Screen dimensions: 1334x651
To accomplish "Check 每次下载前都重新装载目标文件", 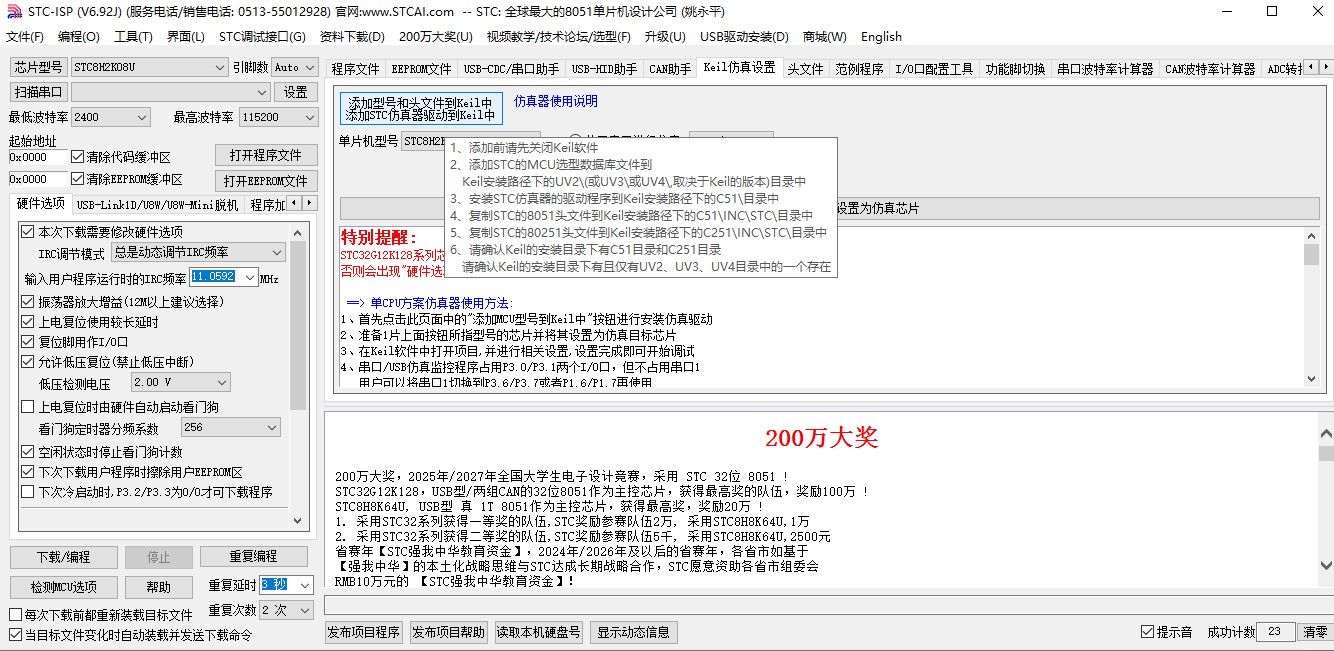I will coord(15,615).
